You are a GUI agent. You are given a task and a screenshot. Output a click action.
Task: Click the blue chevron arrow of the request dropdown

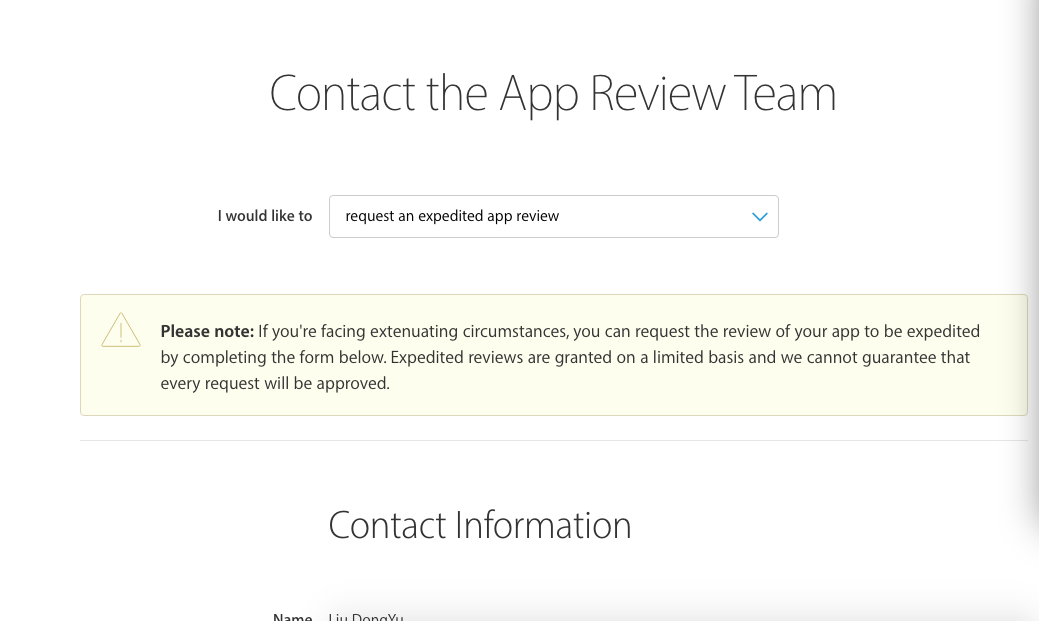coord(759,217)
